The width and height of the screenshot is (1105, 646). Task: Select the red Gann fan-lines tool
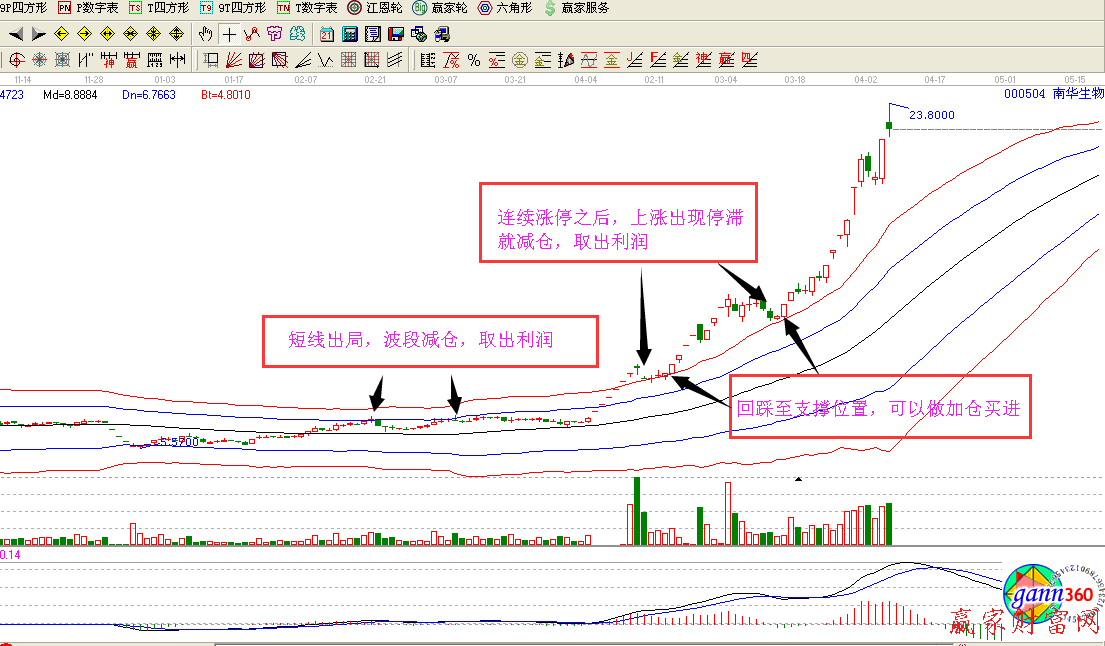(x=233, y=60)
